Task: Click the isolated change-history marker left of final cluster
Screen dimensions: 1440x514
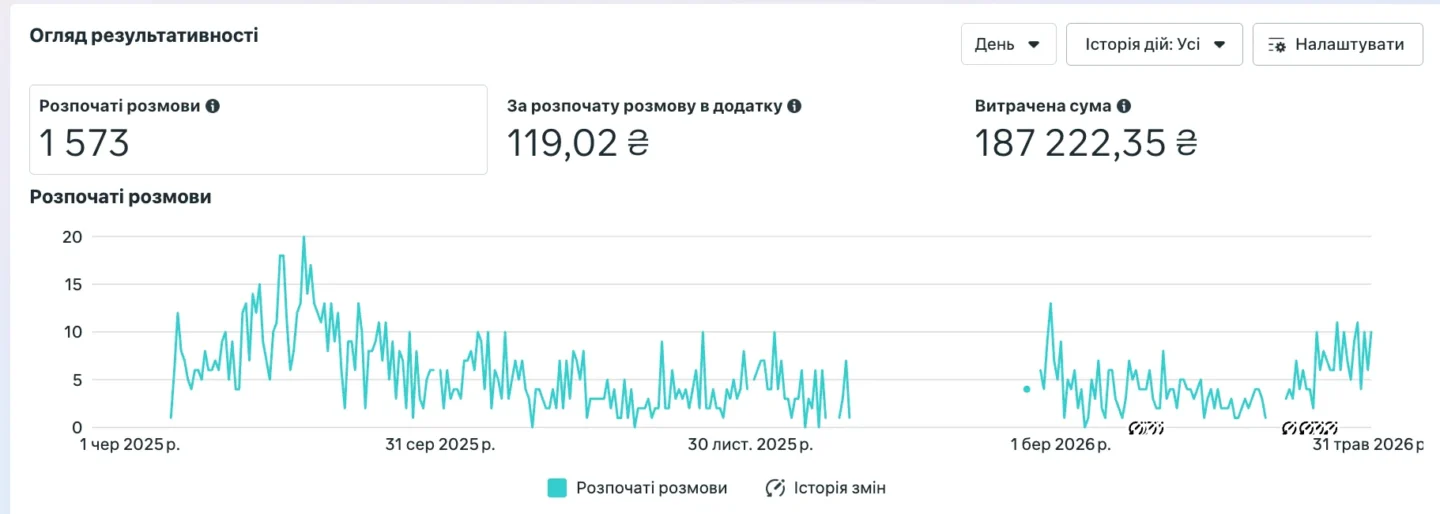Action: pyautogui.click(x=1289, y=428)
